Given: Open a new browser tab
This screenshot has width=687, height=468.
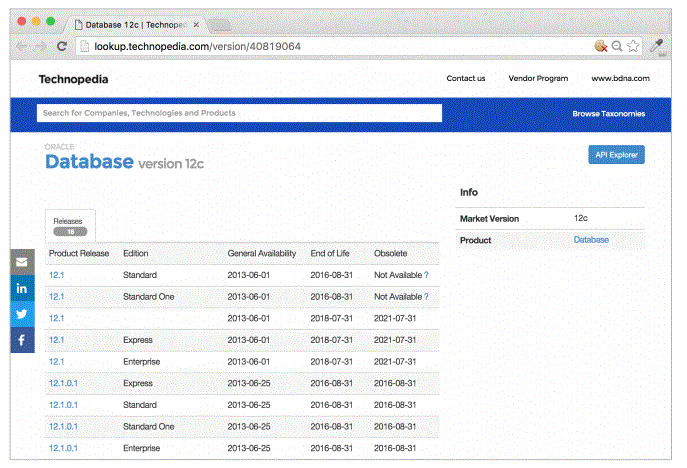Looking at the screenshot, I should [x=220, y=25].
